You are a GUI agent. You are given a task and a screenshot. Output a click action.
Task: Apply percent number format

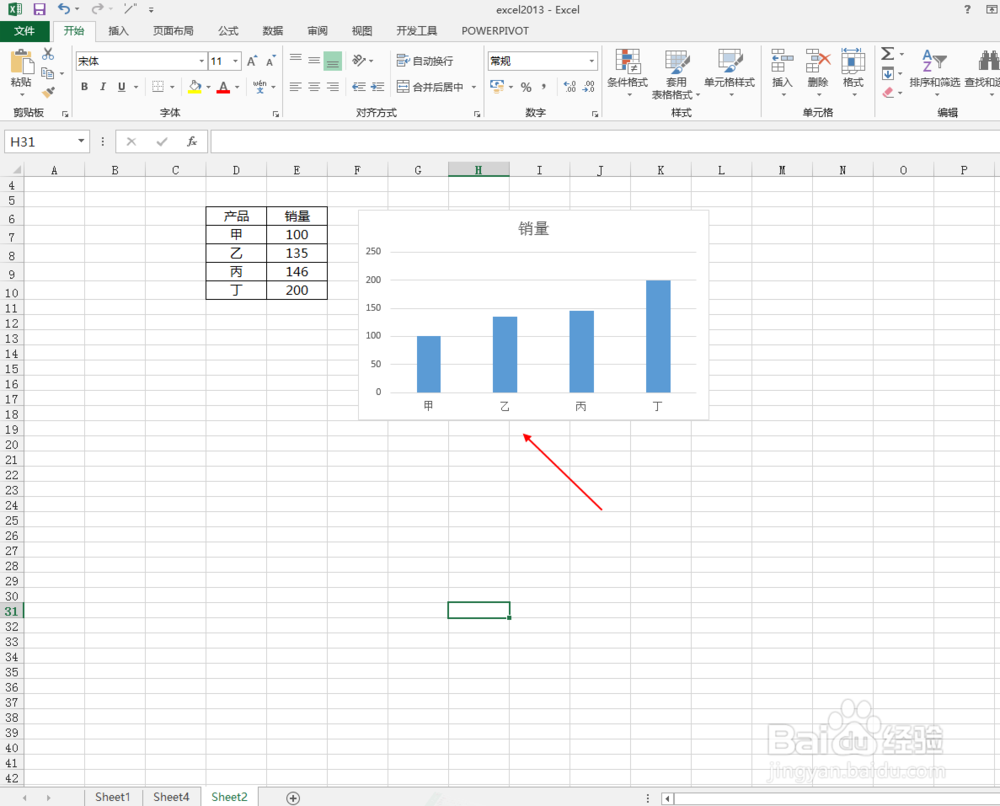526,87
